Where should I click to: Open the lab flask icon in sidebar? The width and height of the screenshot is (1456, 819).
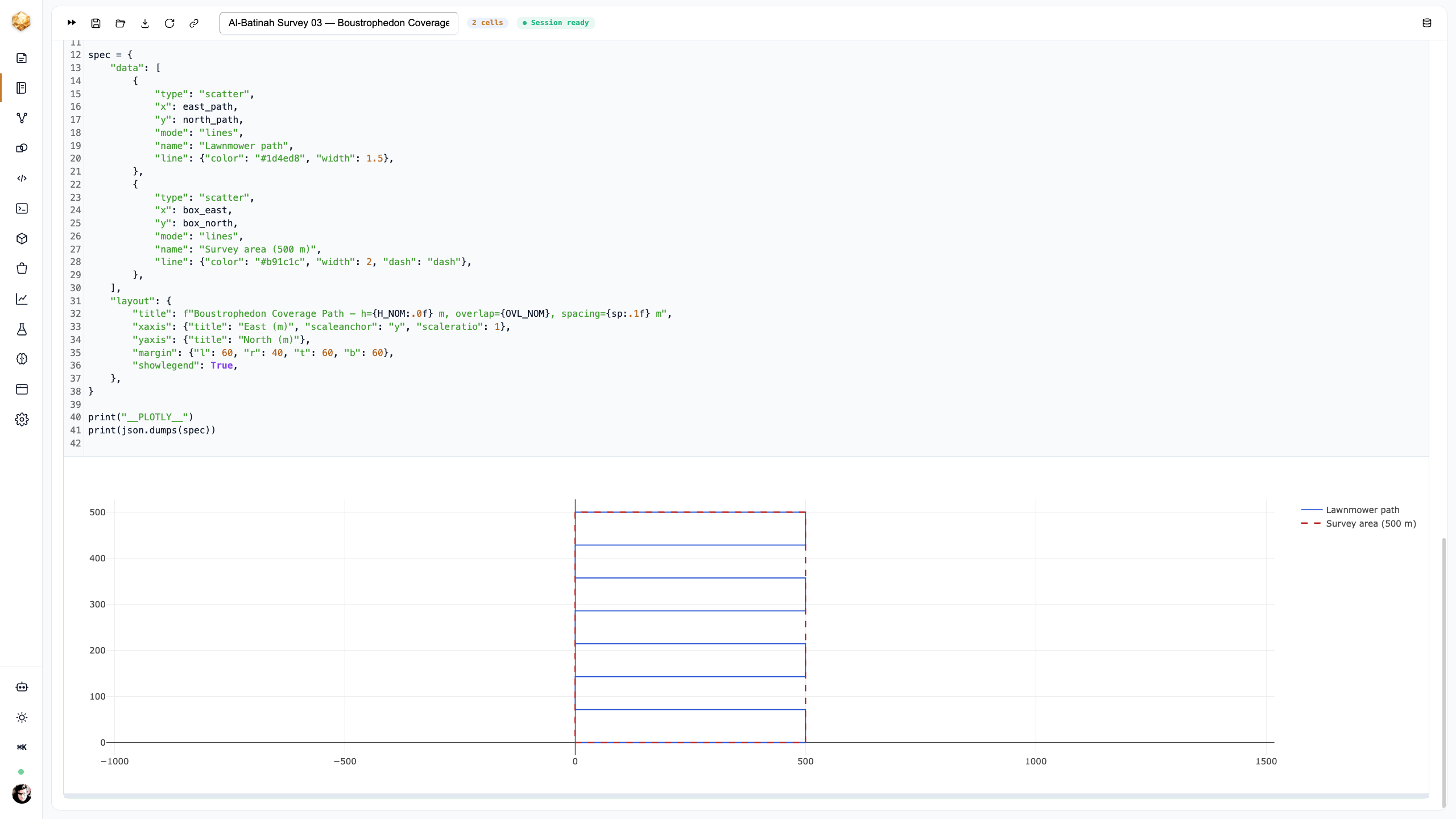coord(22,329)
